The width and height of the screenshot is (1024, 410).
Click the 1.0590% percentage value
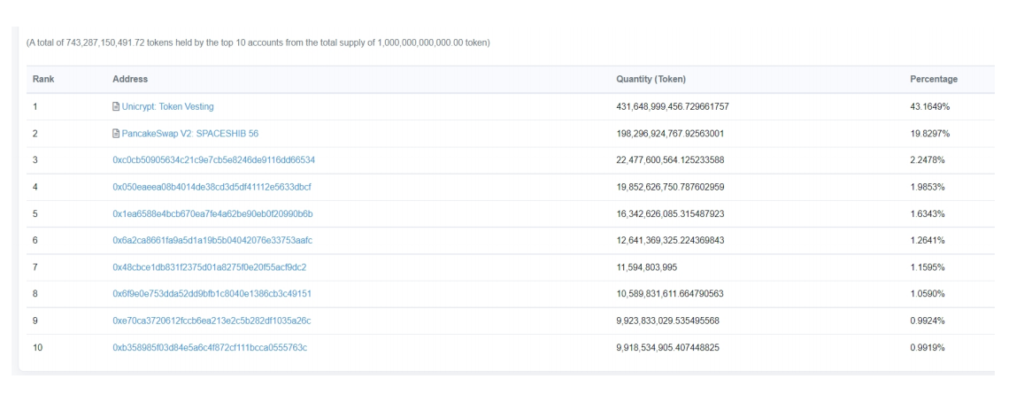click(927, 294)
